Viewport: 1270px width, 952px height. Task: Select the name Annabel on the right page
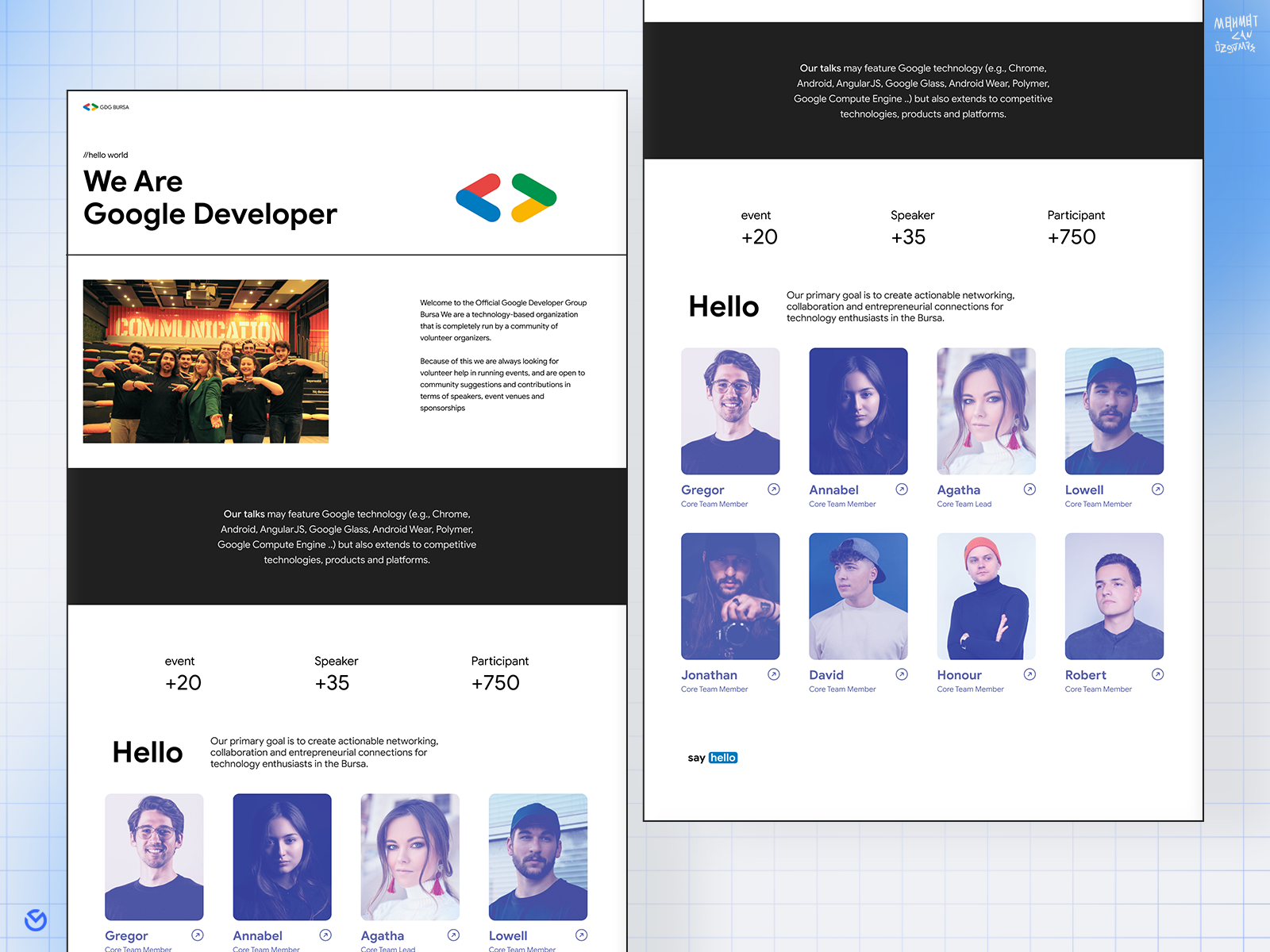coord(833,490)
